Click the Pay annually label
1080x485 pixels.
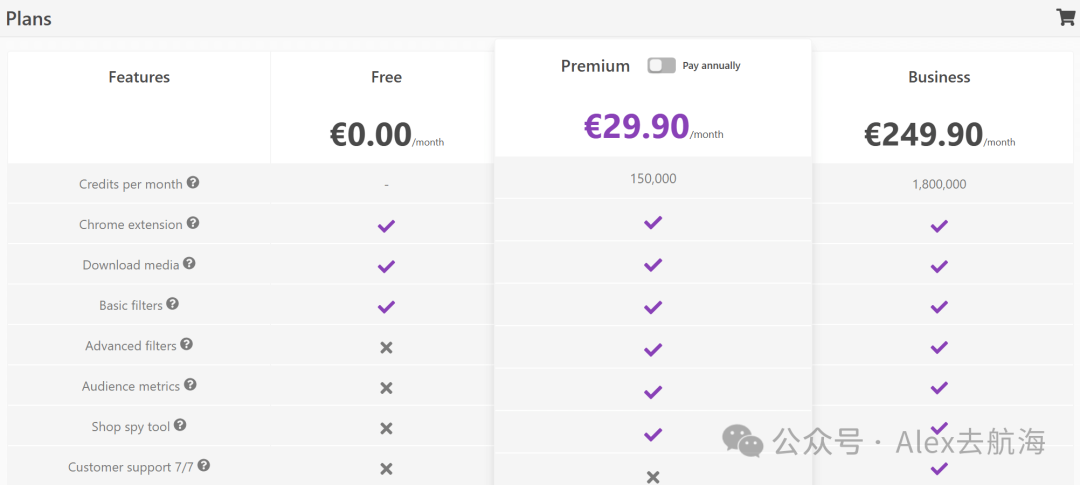tap(712, 66)
